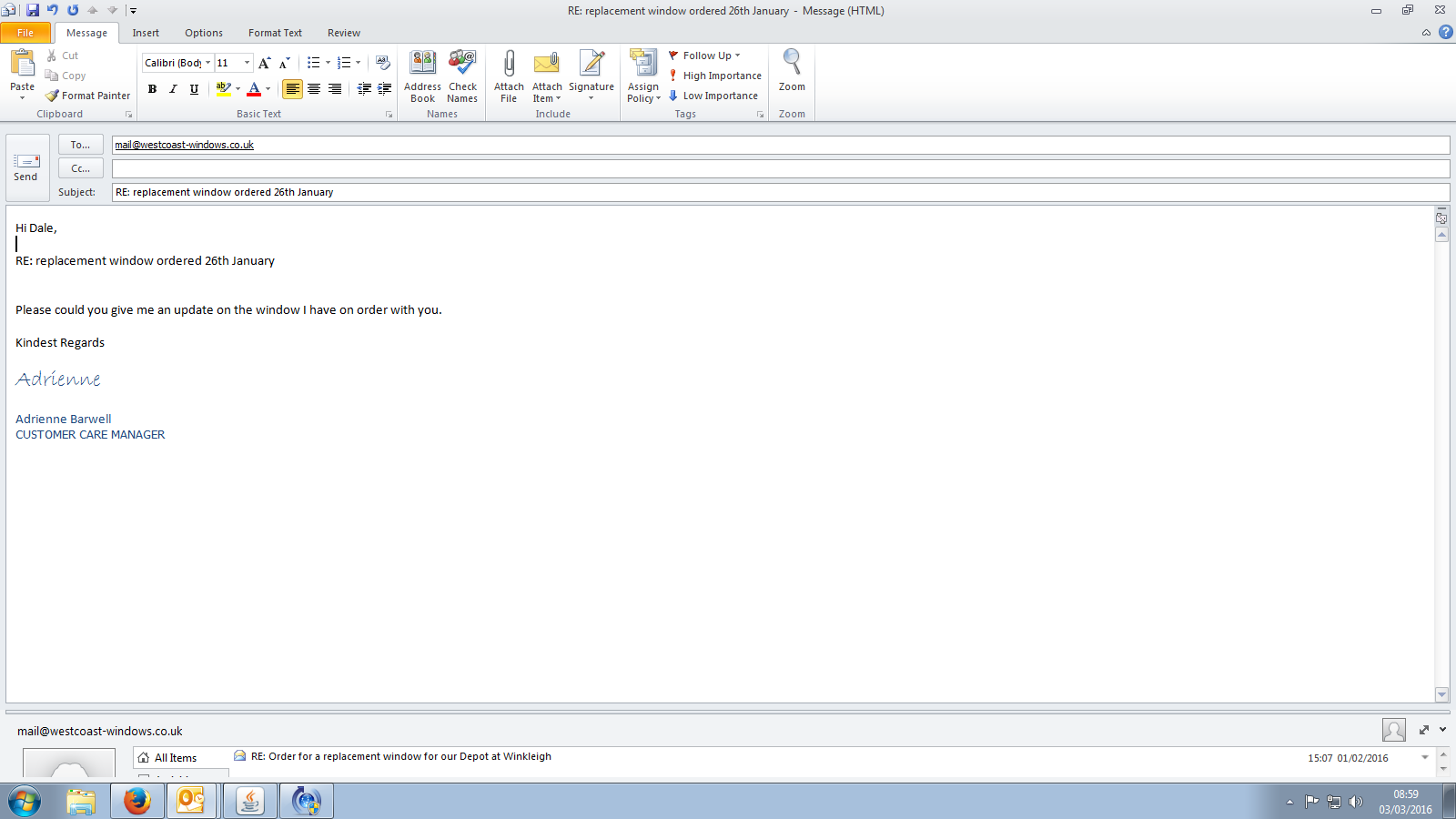Decrease the paragraph indent
1456x819 pixels.
(x=364, y=89)
